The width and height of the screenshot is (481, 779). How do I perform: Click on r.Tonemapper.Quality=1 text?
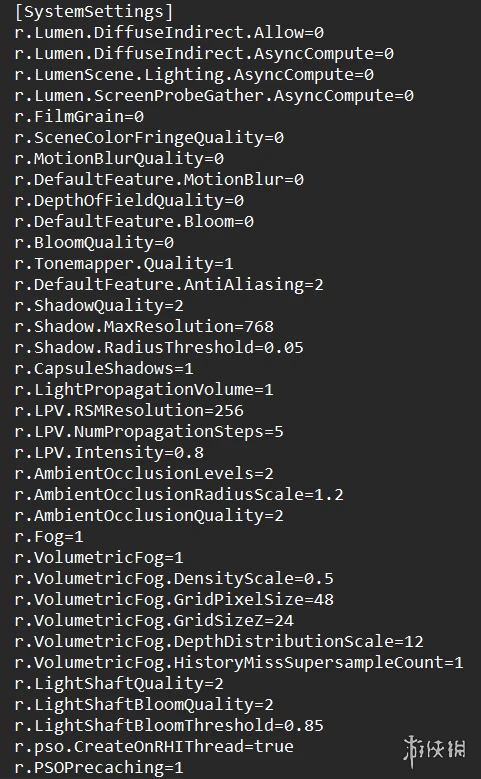coord(124,263)
